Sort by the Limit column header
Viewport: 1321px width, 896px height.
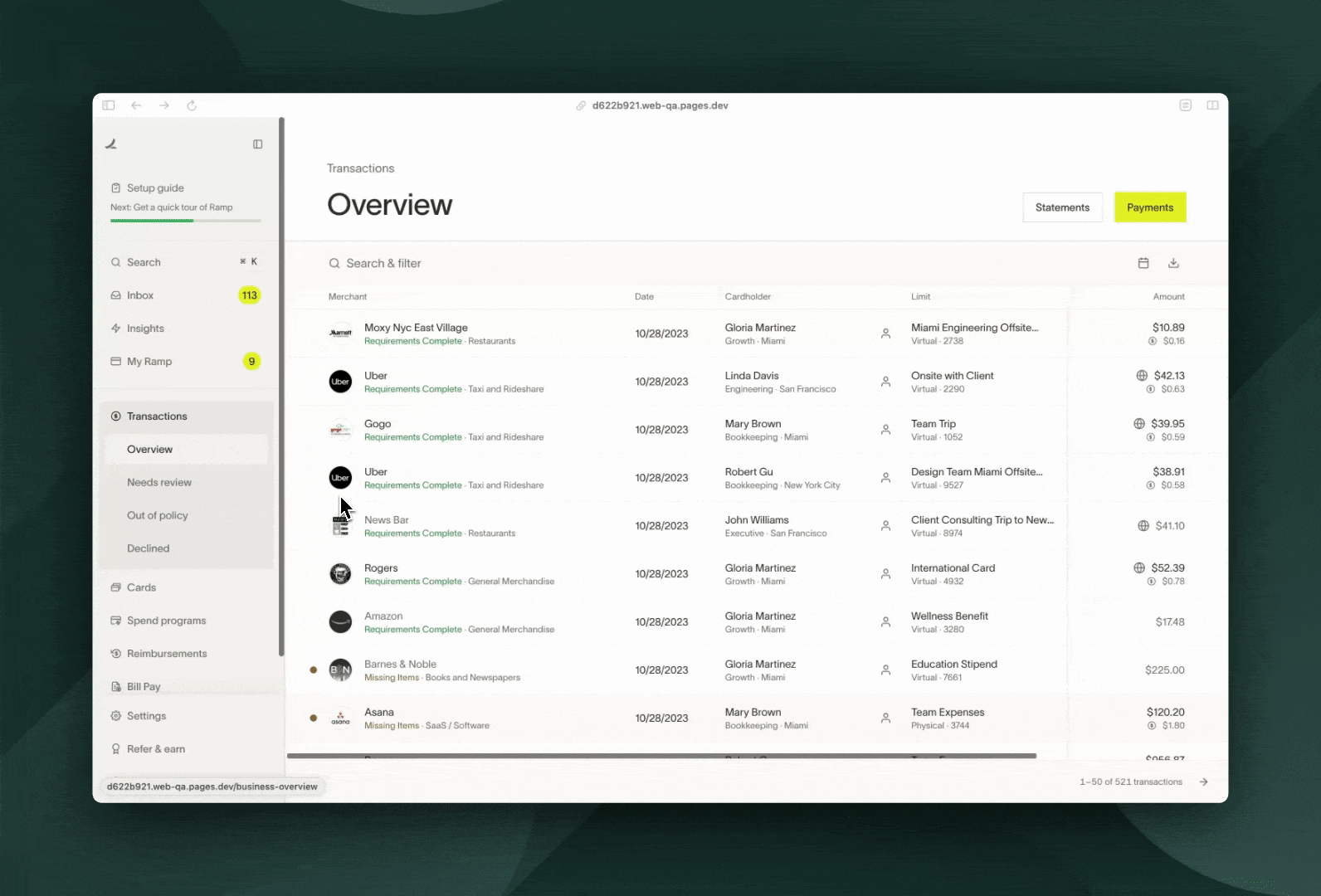[920, 296]
